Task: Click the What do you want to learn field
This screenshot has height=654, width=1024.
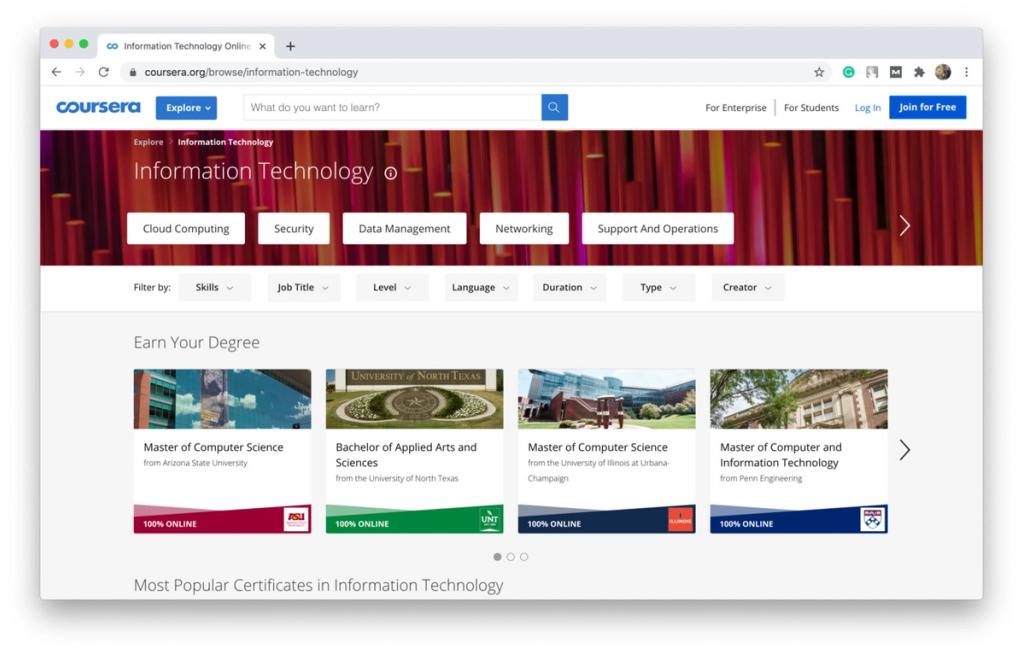Action: (392, 107)
